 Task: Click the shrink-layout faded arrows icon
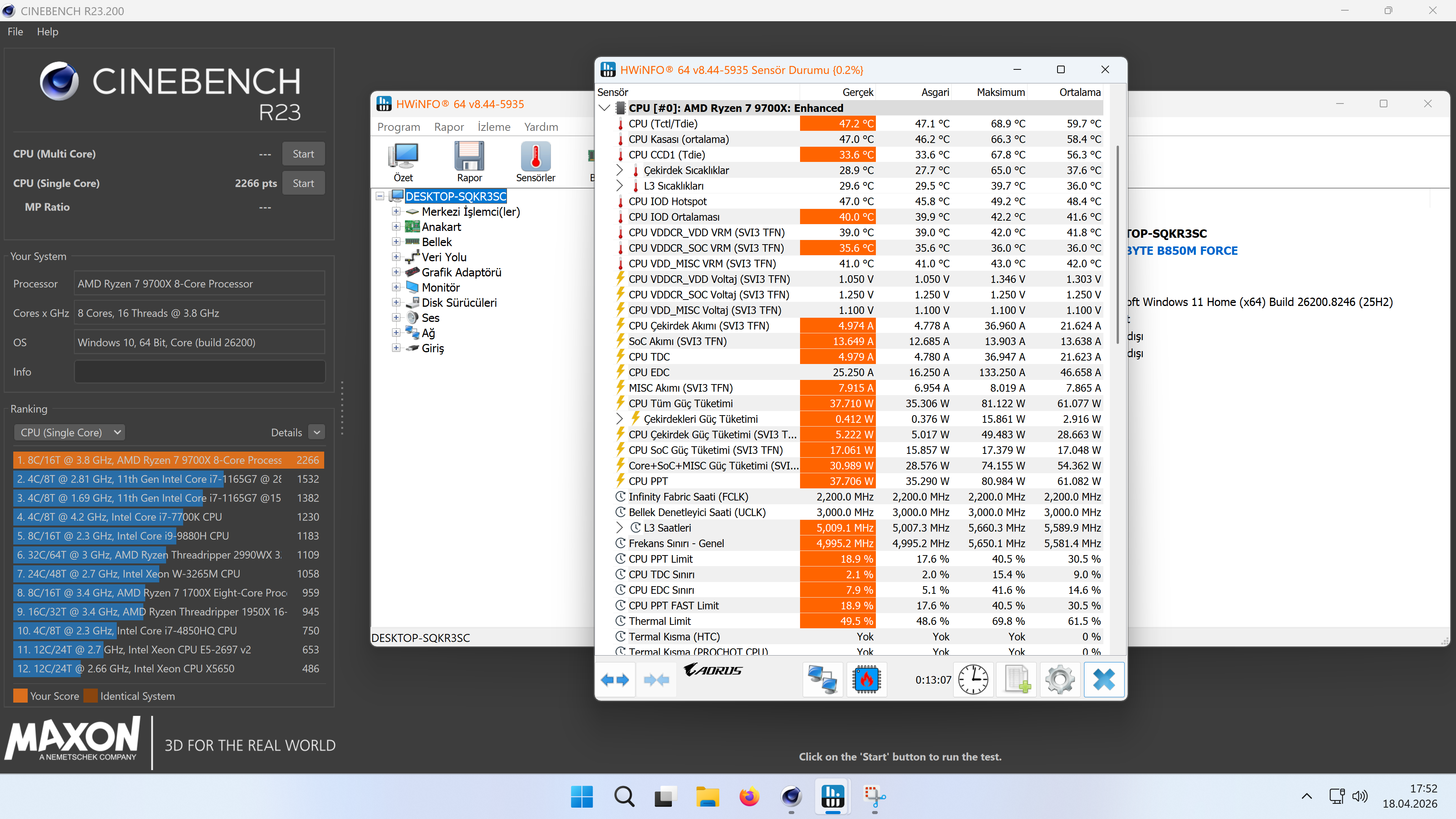(x=656, y=680)
